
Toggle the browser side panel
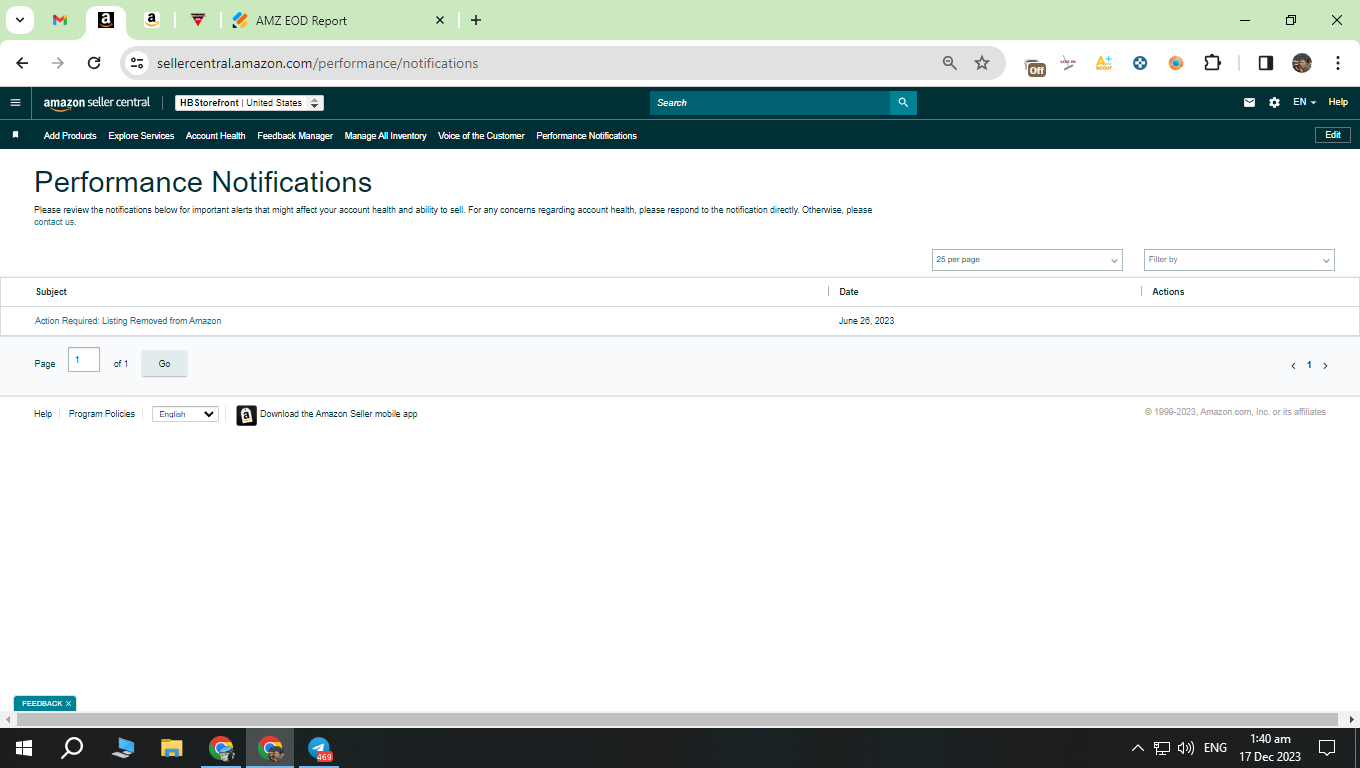click(1265, 63)
